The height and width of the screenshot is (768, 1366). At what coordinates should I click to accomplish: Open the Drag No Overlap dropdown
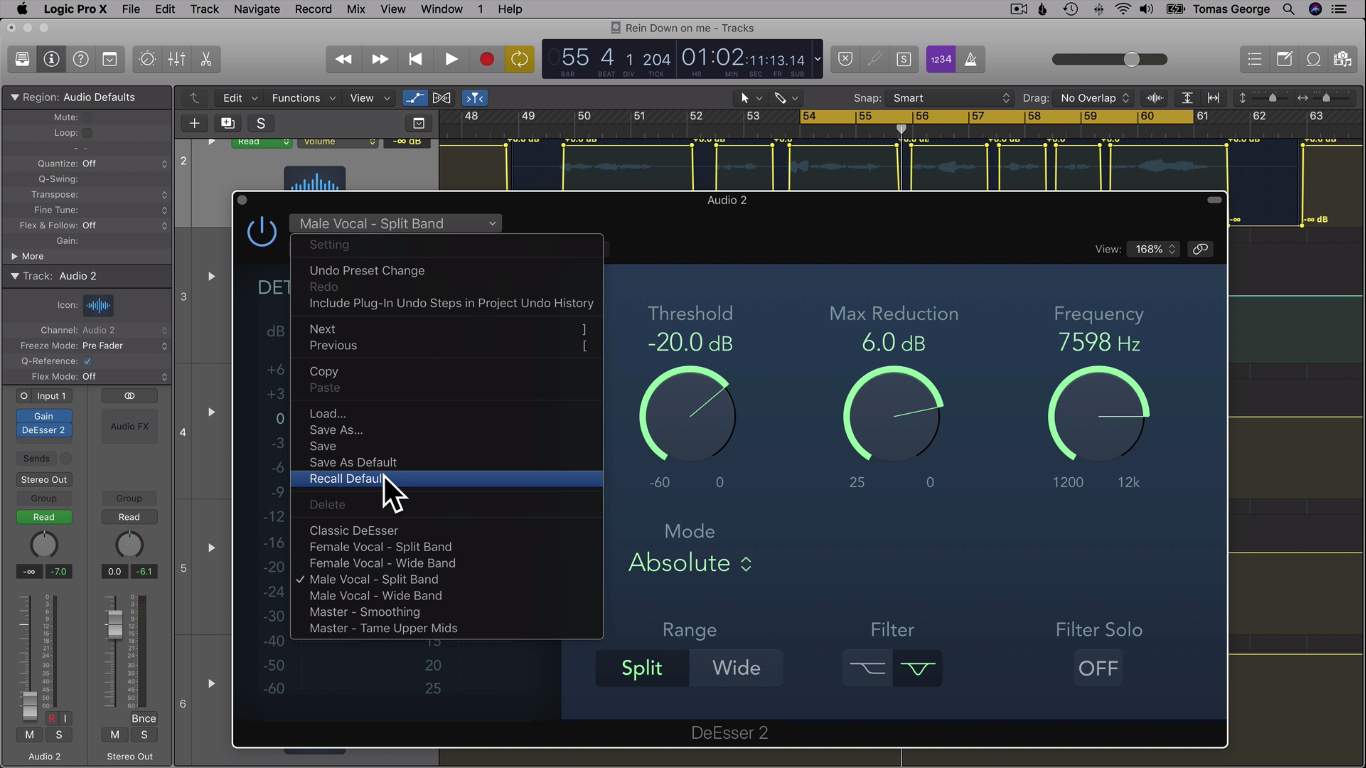coord(1094,98)
